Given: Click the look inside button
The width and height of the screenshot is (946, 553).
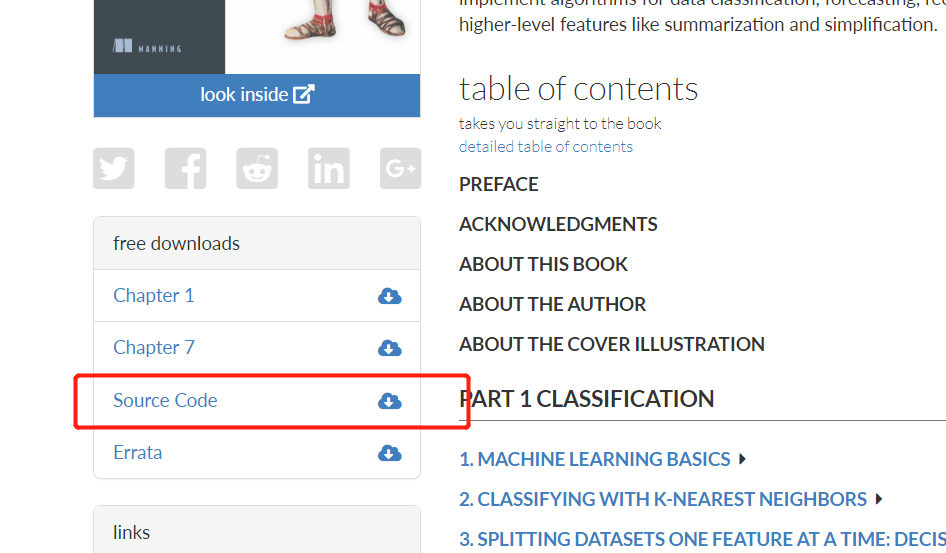Looking at the screenshot, I should (x=257, y=95).
